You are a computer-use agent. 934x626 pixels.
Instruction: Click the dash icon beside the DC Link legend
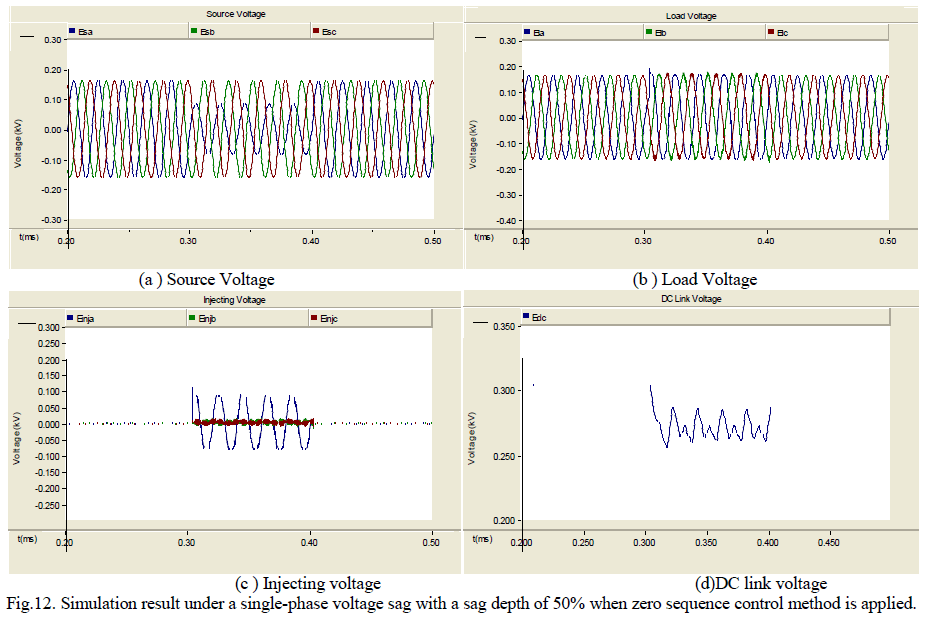[480, 322]
